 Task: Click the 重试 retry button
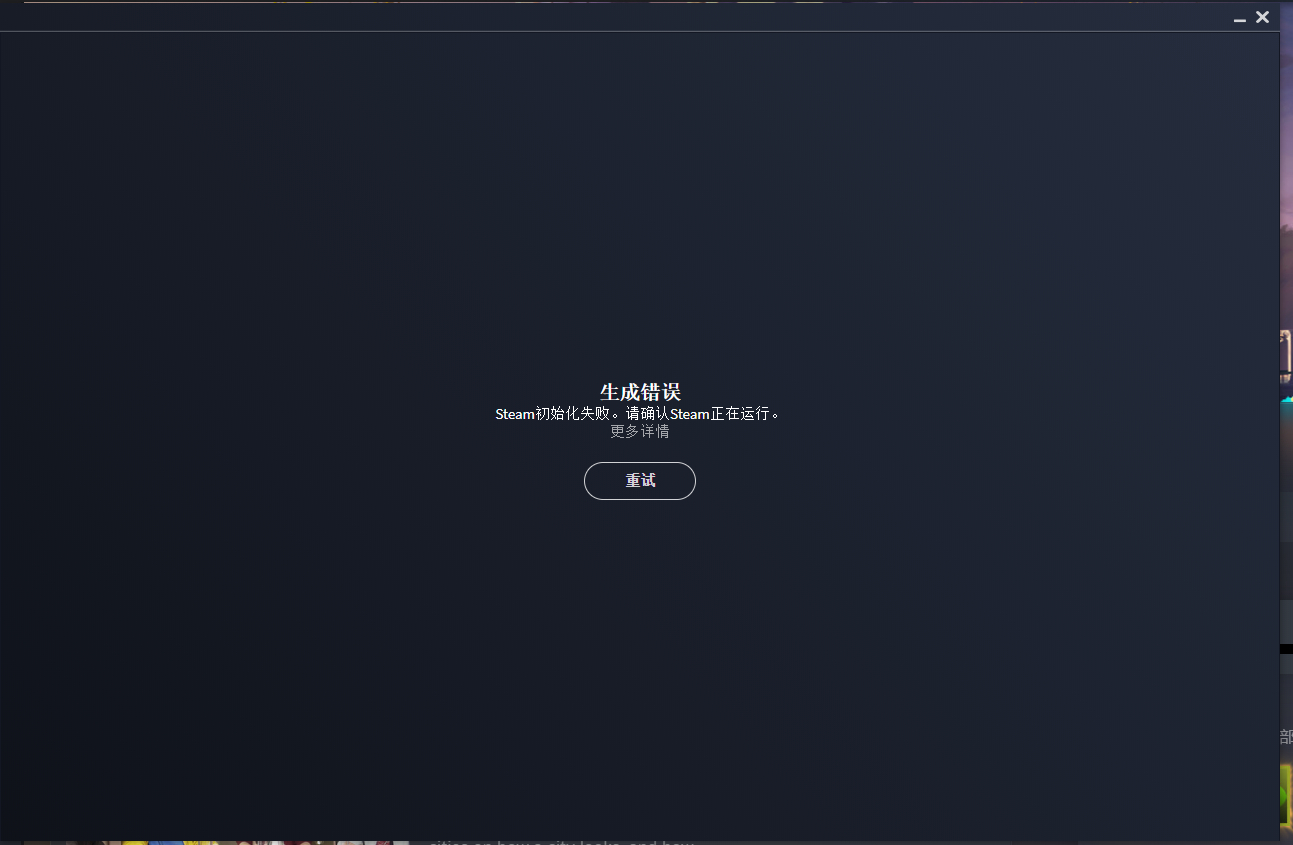(x=640, y=481)
